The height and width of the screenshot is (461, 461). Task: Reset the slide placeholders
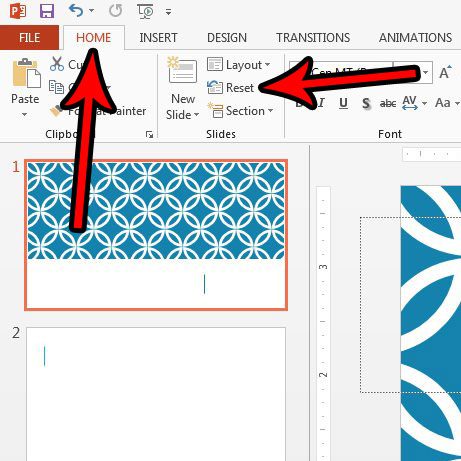coord(231,88)
